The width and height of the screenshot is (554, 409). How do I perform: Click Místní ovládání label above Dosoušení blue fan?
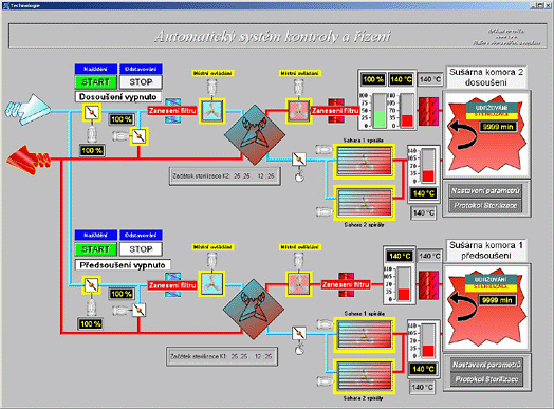212,73
